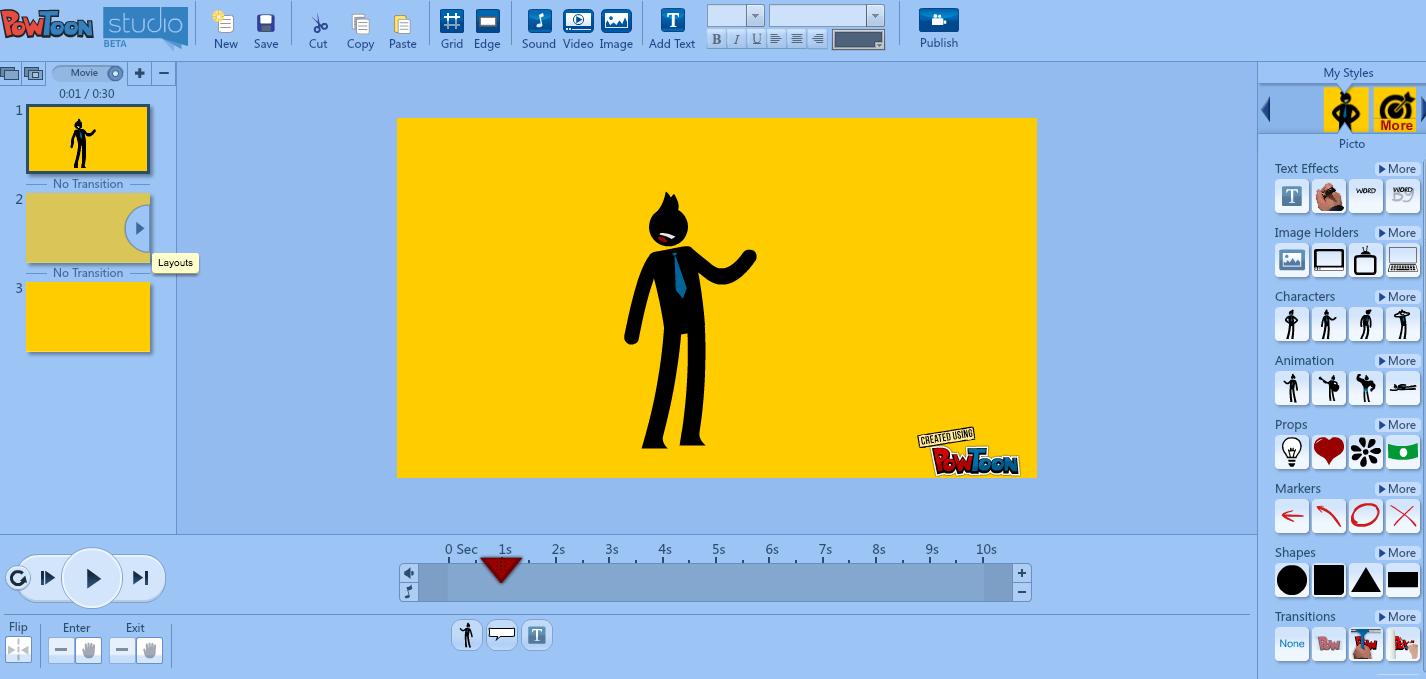This screenshot has width=1426, height=679.
Task: Save the project with Save icon
Action: [266, 30]
